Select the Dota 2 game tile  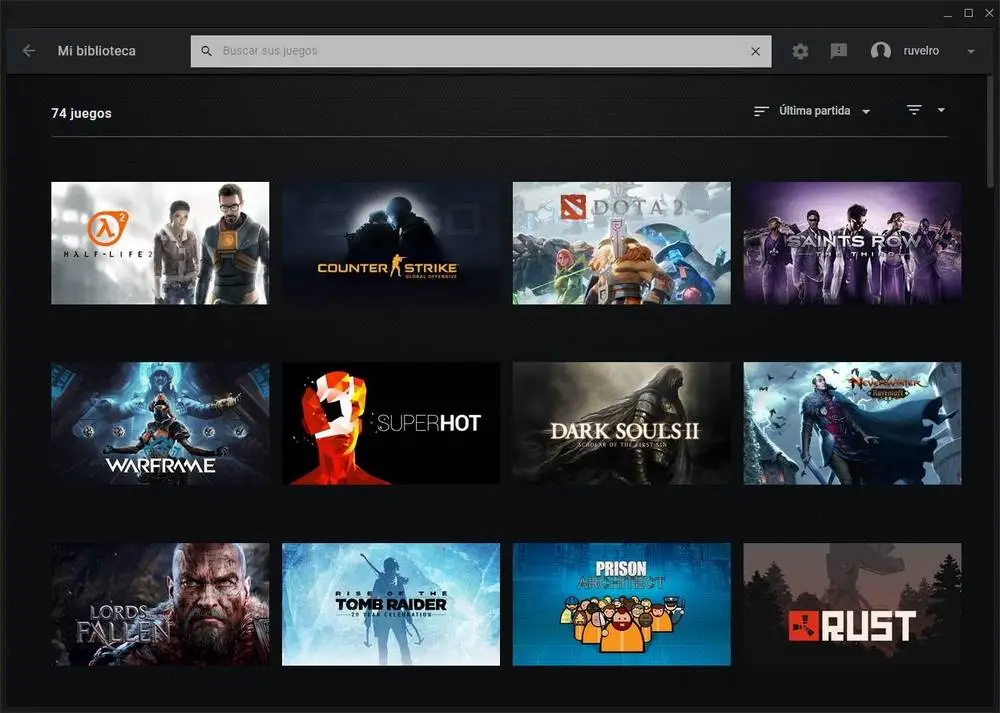622,243
